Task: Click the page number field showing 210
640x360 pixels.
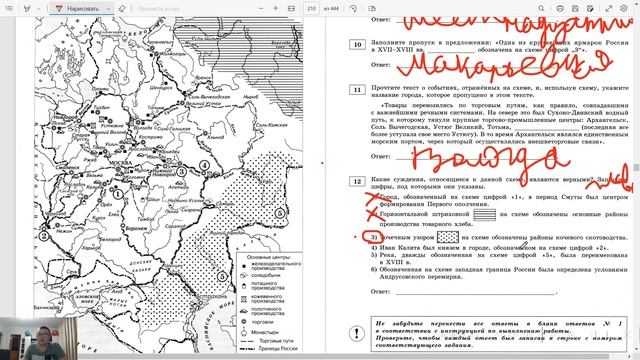Action: [x=311, y=8]
